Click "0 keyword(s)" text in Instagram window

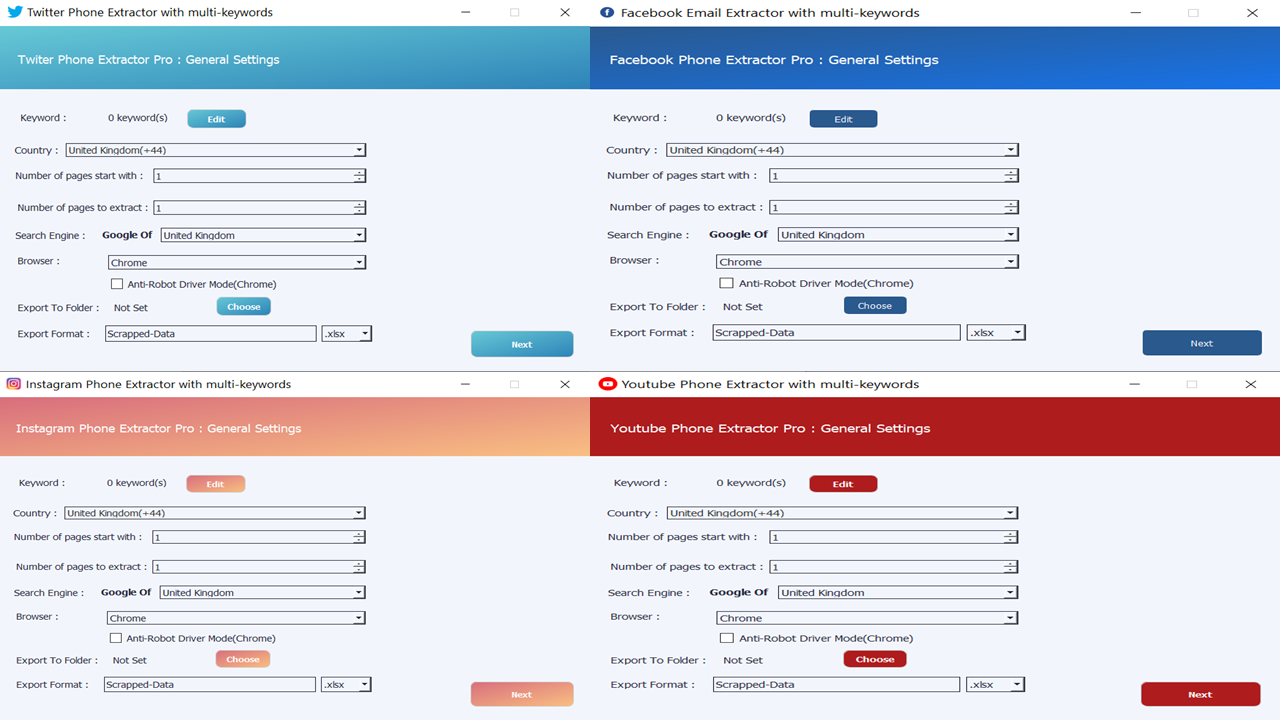coord(137,483)
